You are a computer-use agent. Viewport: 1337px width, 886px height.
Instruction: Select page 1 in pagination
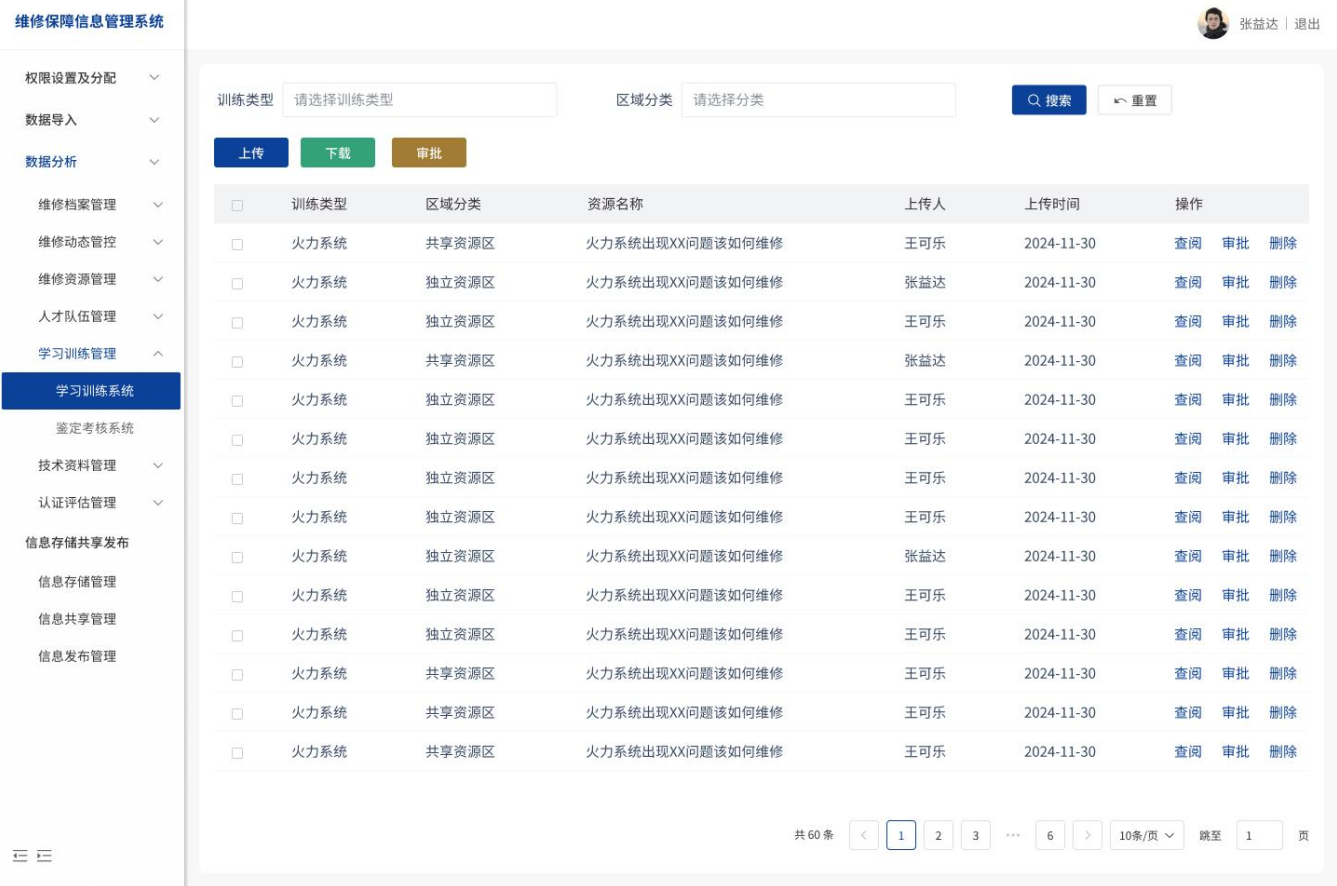click(901, 835)
